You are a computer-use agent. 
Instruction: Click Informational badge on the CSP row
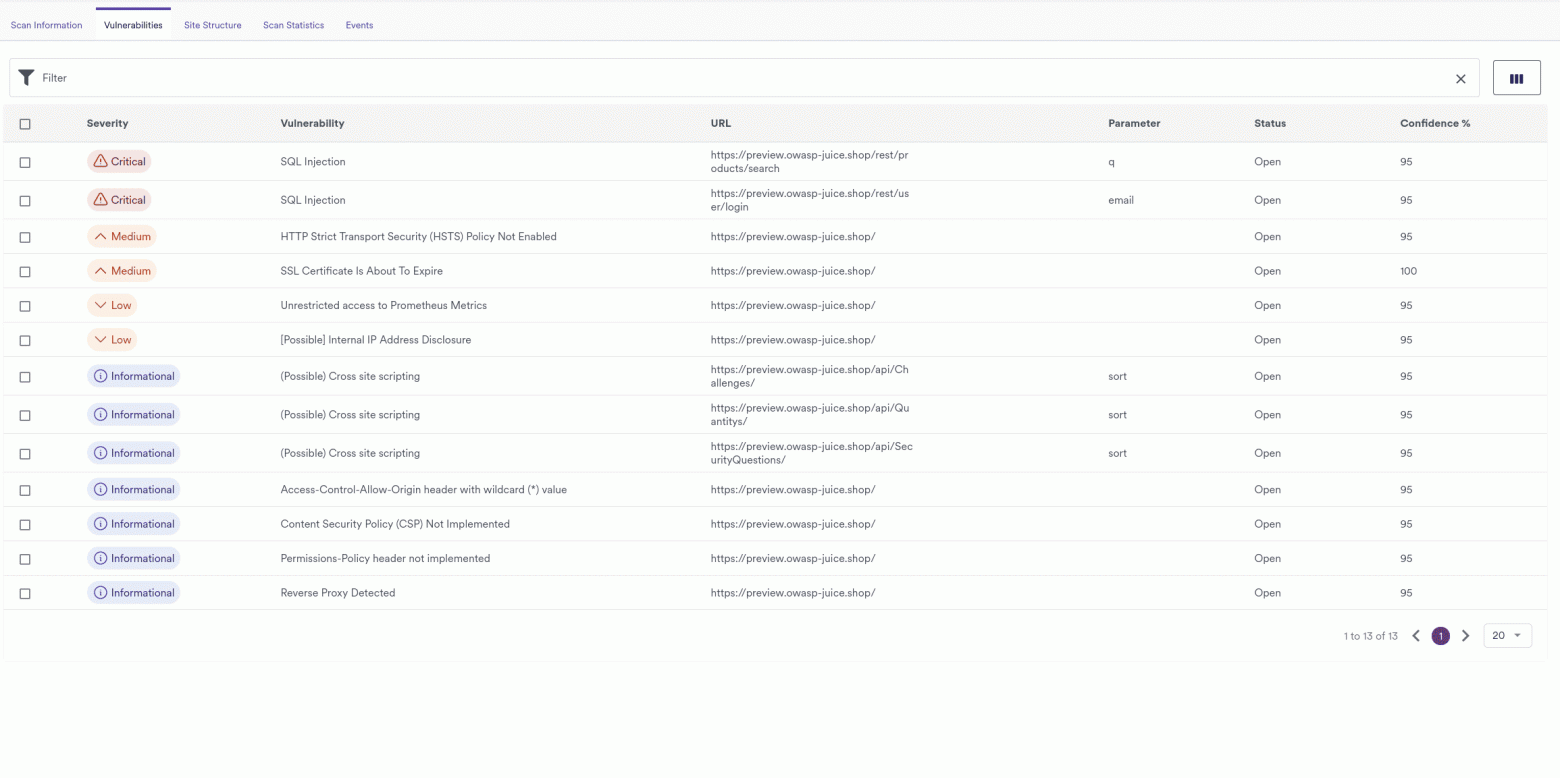click(134, 524)
